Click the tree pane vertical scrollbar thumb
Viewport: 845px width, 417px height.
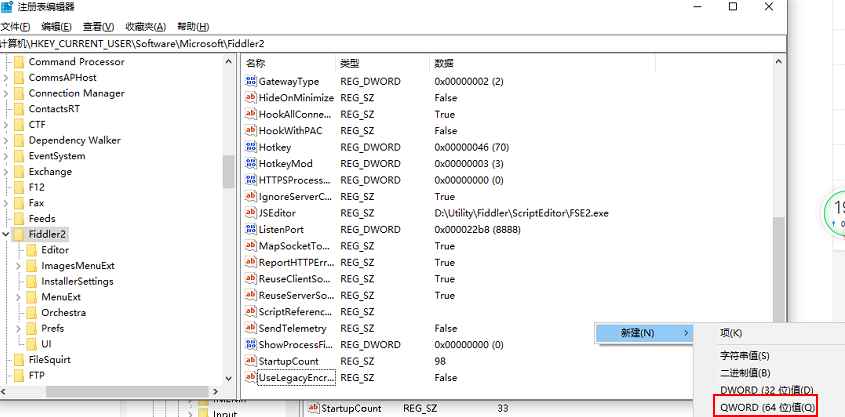228,171
